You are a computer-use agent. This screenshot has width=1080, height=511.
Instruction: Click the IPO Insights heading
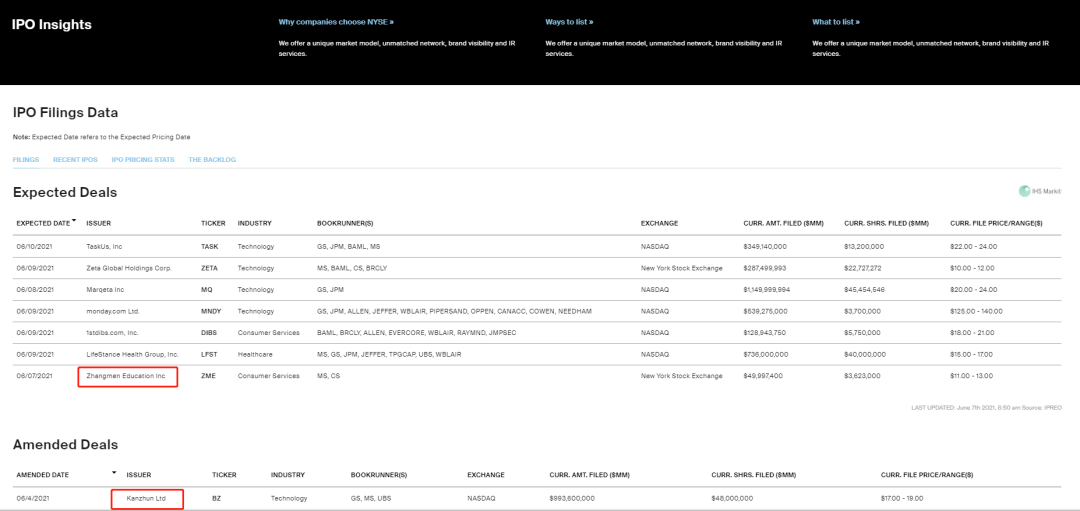coord(52,24)
